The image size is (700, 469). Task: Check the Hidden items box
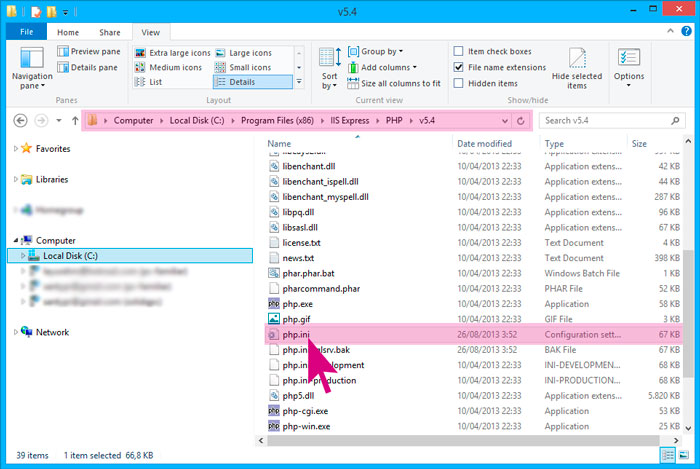coord(459,83)
